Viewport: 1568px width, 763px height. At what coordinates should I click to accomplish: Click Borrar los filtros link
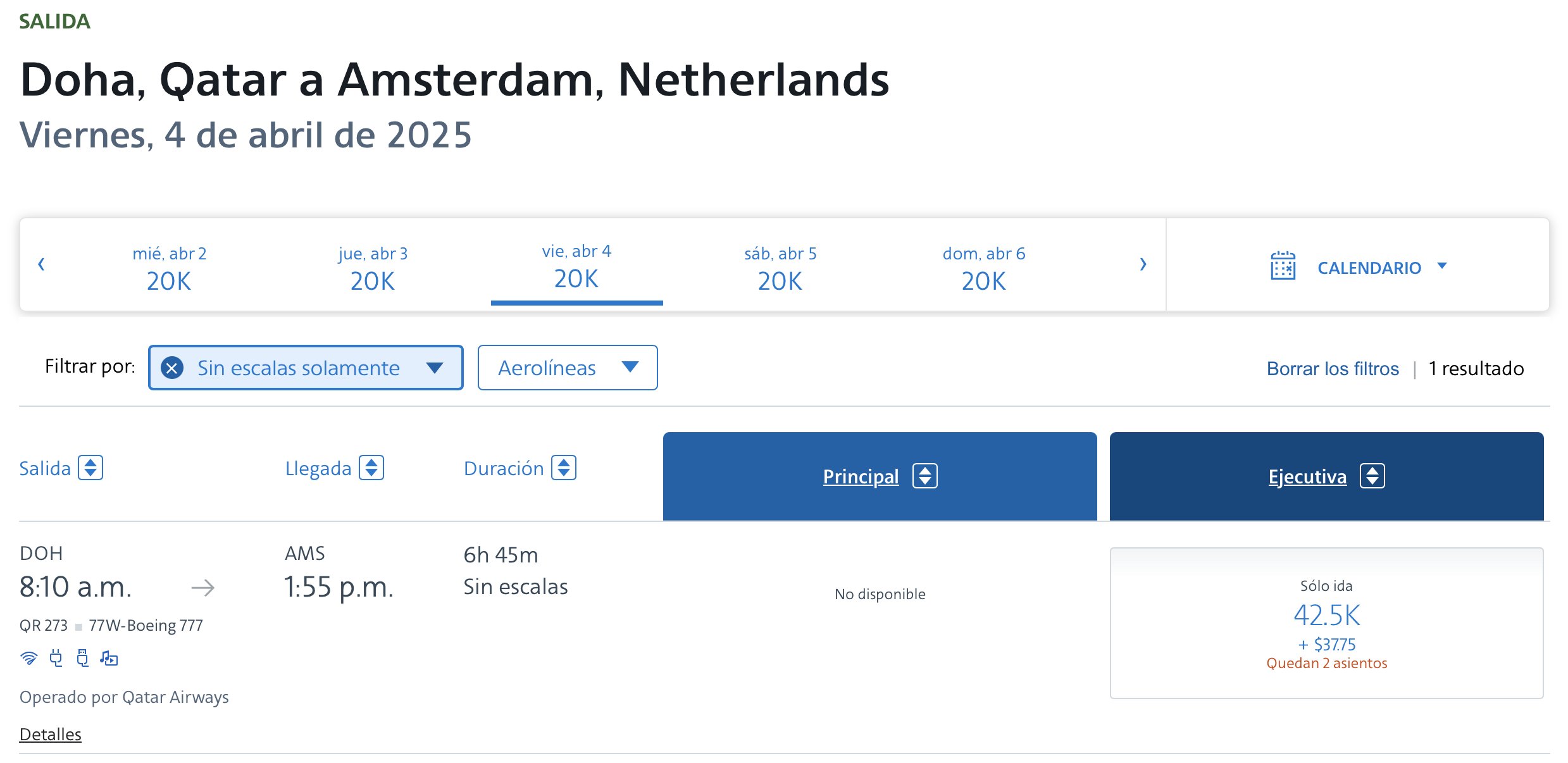click(1333, 368)
